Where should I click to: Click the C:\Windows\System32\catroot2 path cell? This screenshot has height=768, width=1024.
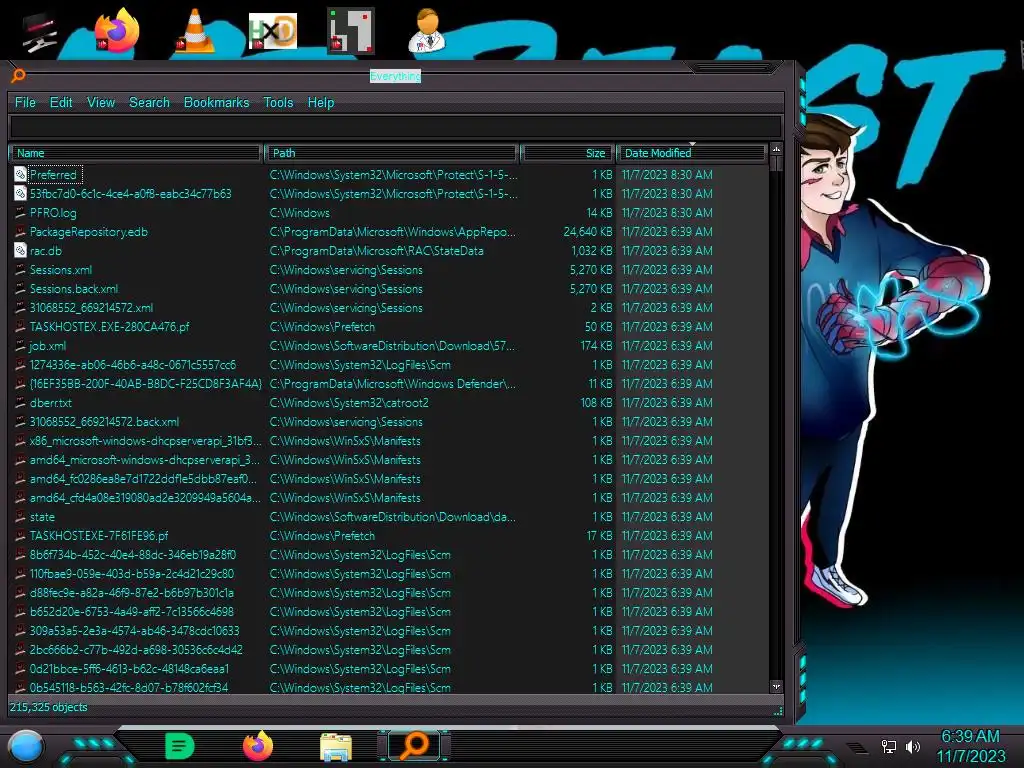click(349, 403)
